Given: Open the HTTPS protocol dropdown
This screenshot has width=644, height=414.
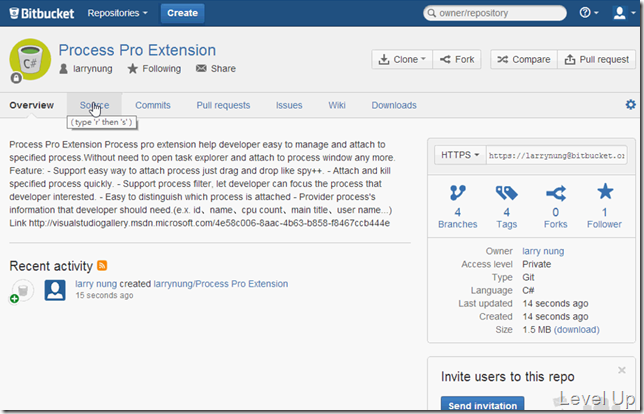Looking at the screenshot, I should [x=460, y=155].
